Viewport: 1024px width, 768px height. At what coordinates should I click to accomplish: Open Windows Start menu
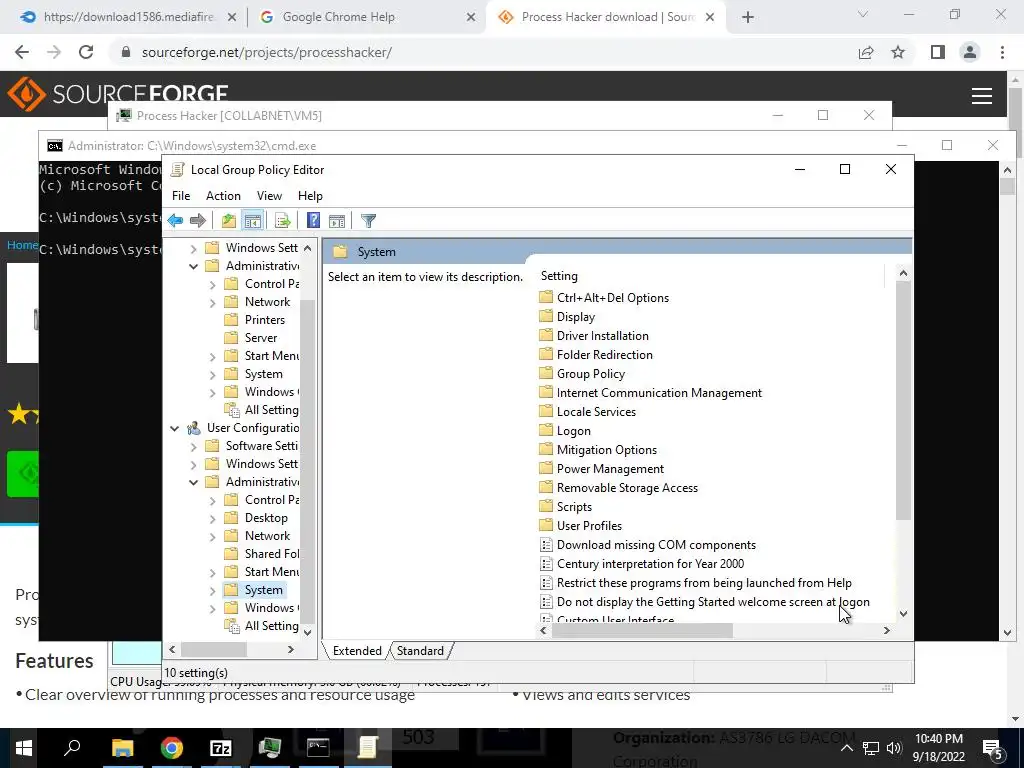click(24, 748)
